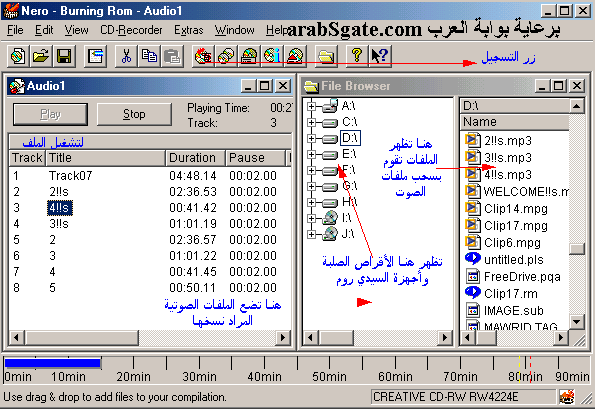This screenshot has height=409, width=595.
Task: Open the Edit menu
Action: click(x=44, y=30)
